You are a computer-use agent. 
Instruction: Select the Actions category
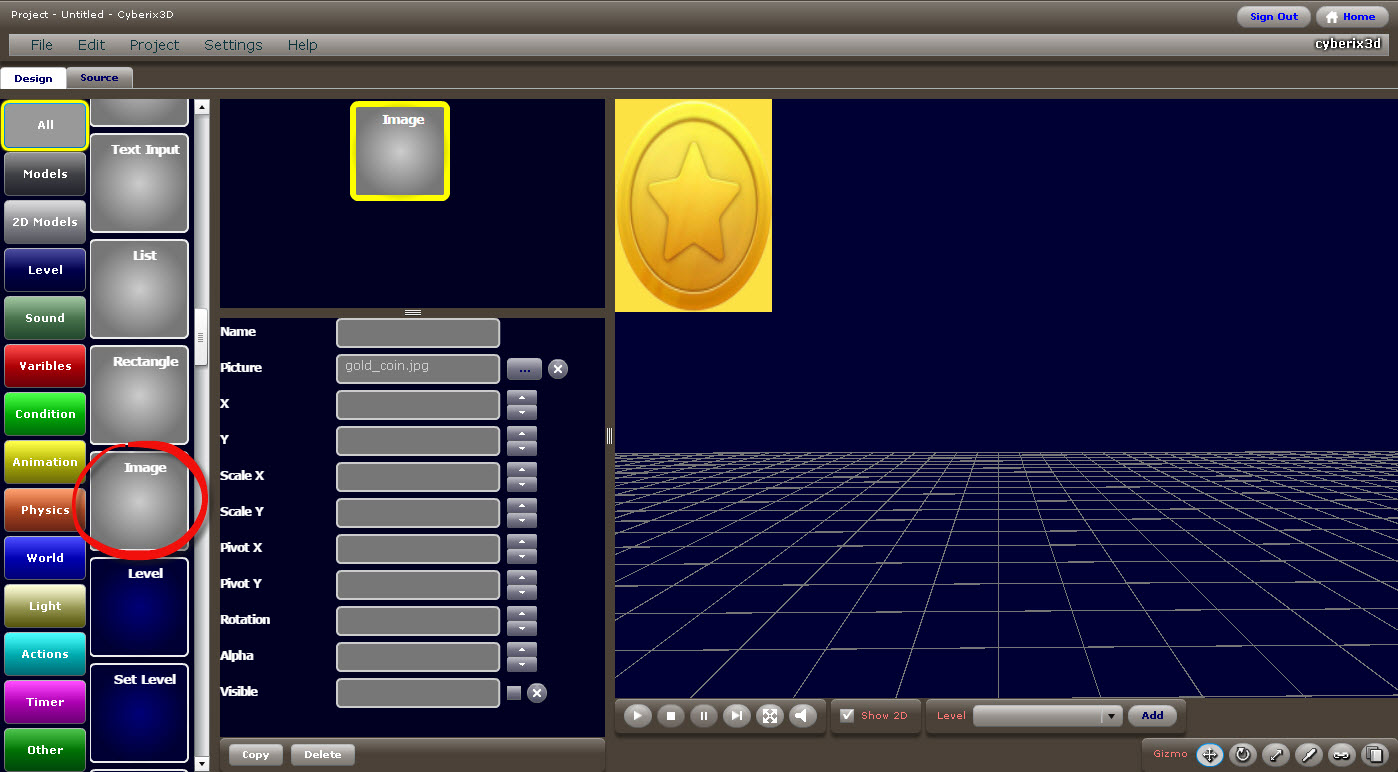pos(45,654)
